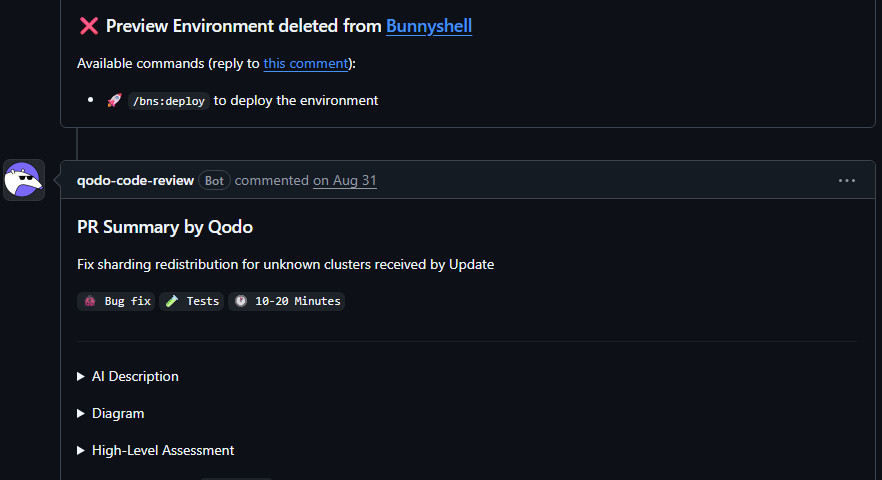Expand the High-Level Assessment section
This screenshot has width=882, height=480.
(156, 451)
